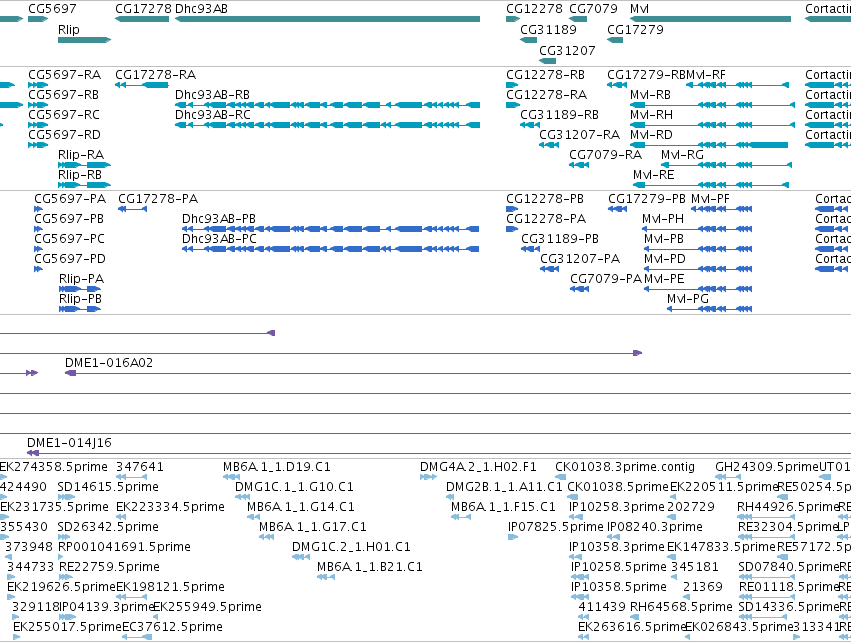Select protein Rlip-PA
The height and width of the screenshot is (642, 851).
80,289
